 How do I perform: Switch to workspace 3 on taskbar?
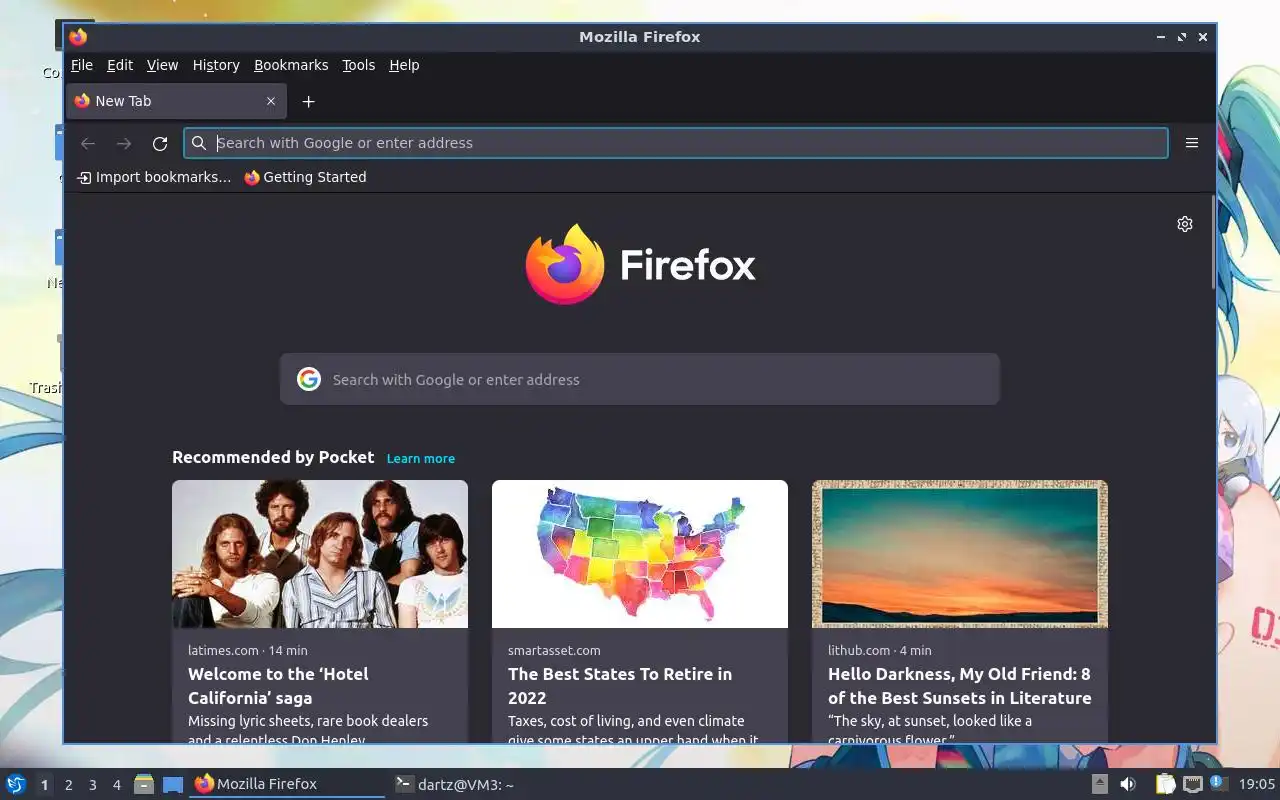tap(92, 785)
